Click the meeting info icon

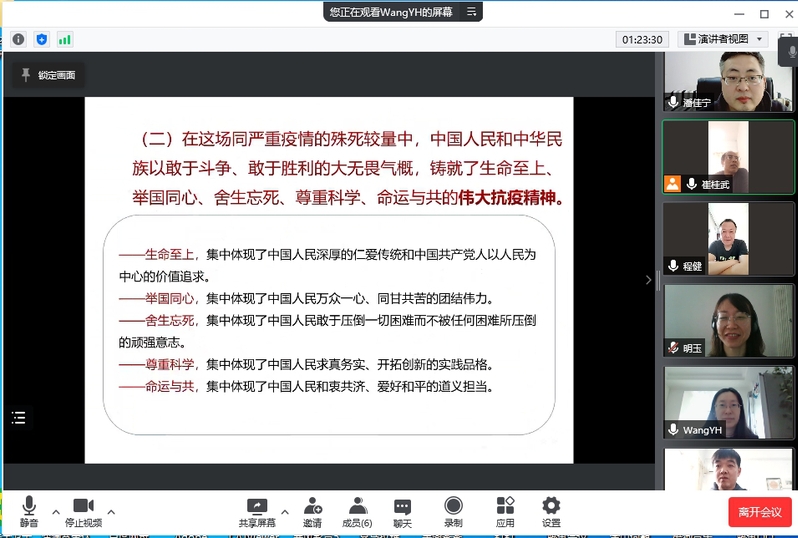click(18, 39)
